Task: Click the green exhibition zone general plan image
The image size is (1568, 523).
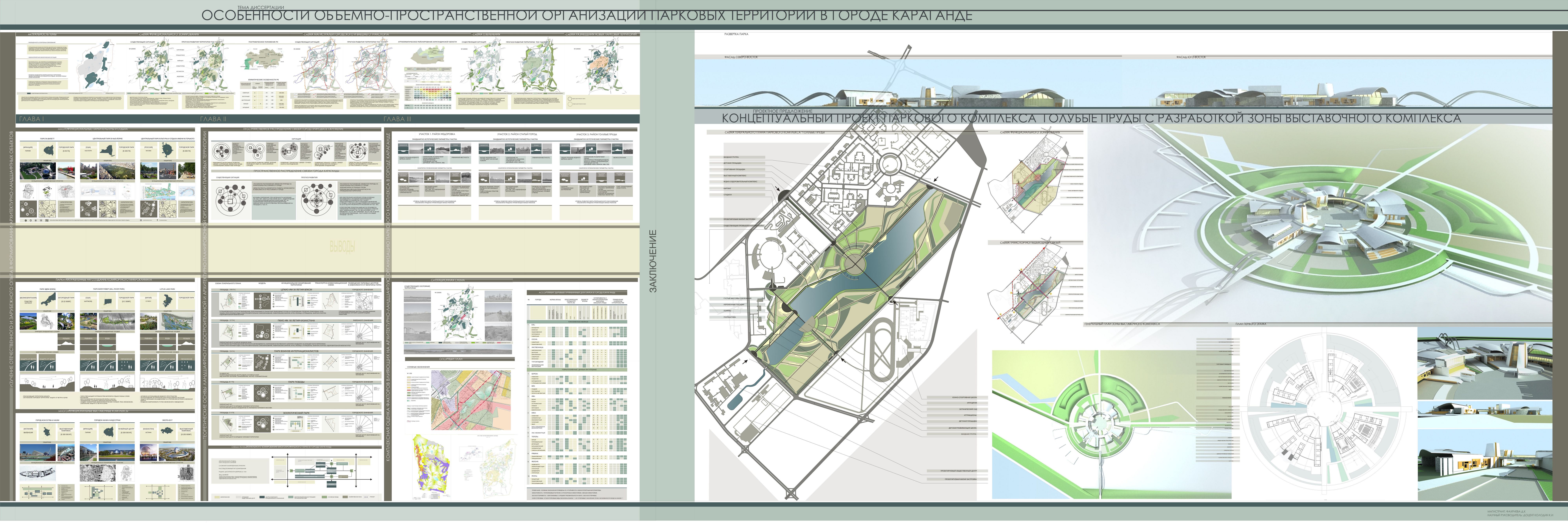Action: coord(1112,424)
